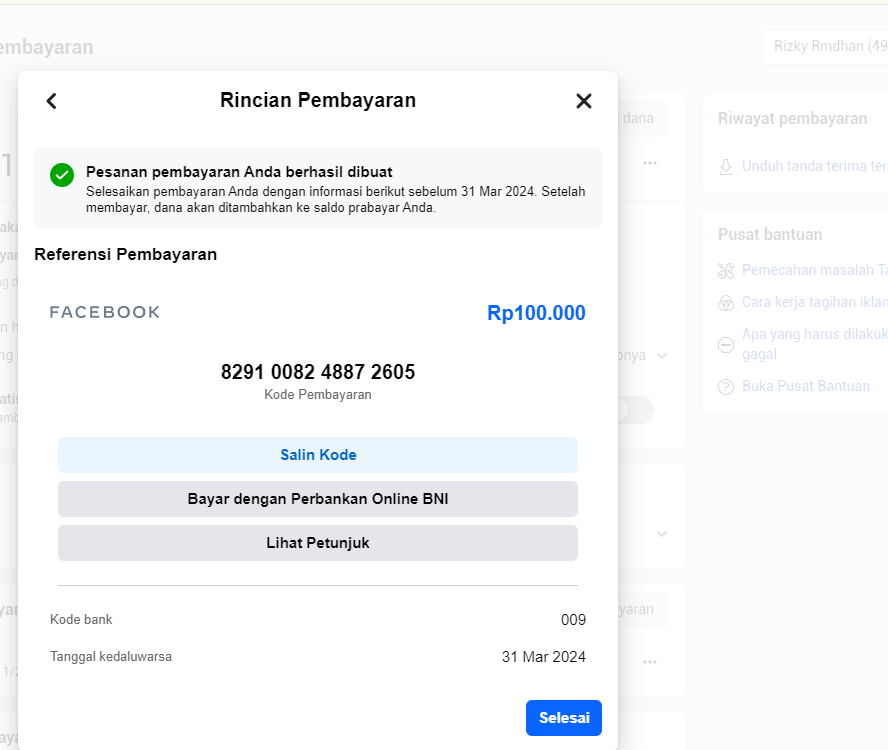
Task: Click Unduh tanda terima link in background
Action: point(815,166)
